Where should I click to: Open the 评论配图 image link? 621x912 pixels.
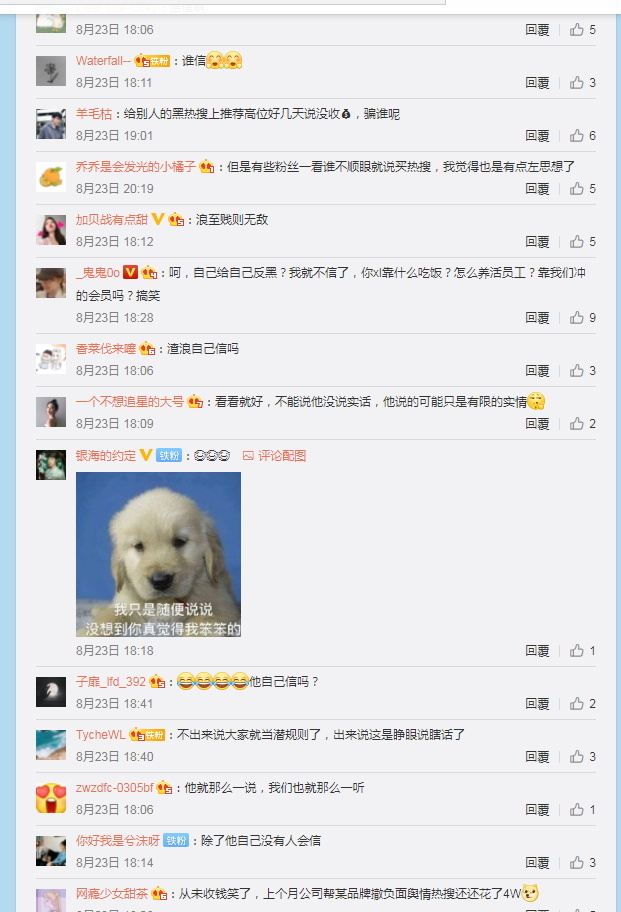(274, 455)
